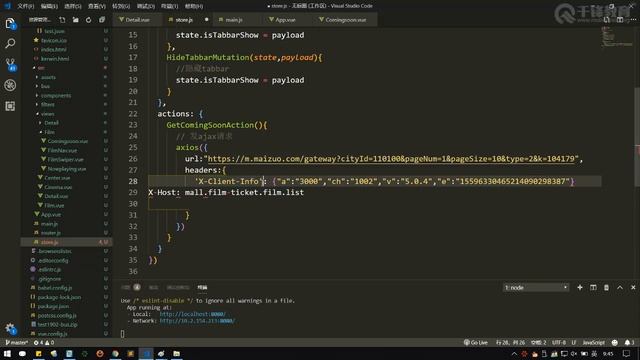Click the Go Live status bar button
640x360 pixels.
click(476, 342)
